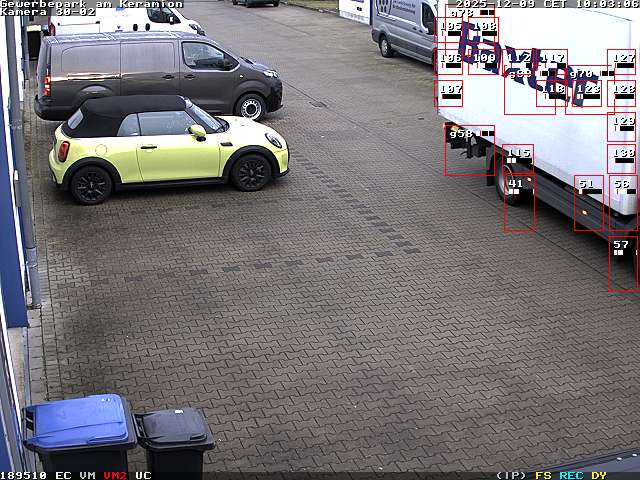Click the Gewerbepark camera name overlay
Screen dimensions: 640x480
click(x=92, y=4)
